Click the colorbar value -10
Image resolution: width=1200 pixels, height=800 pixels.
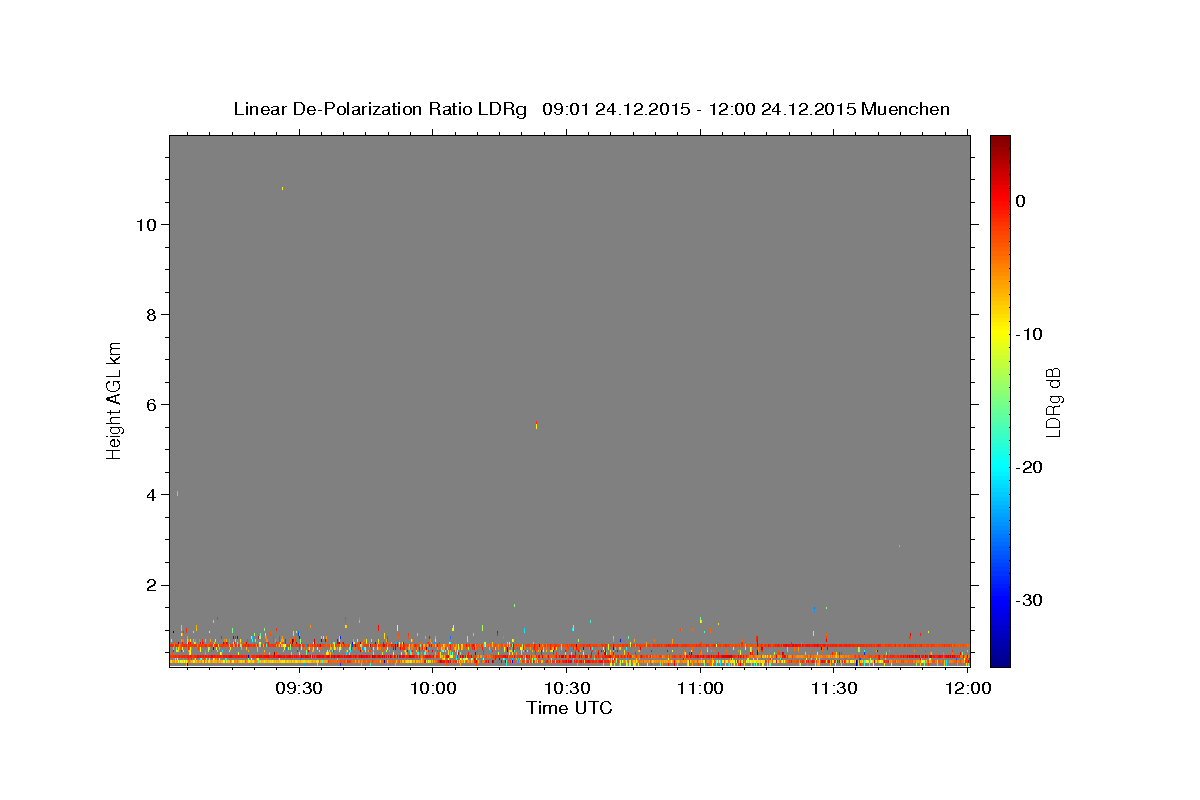(x=1030, y=334)
